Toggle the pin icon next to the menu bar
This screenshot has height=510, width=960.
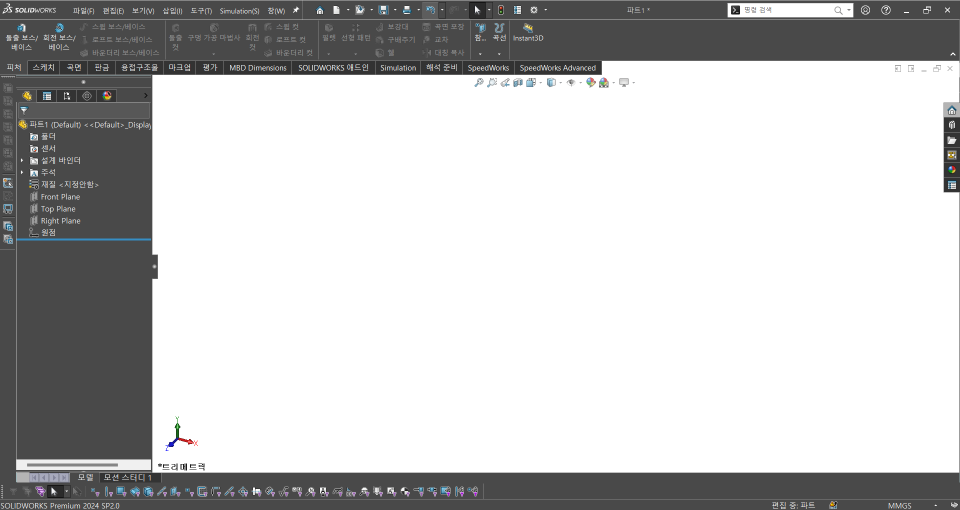coord(296,10)
